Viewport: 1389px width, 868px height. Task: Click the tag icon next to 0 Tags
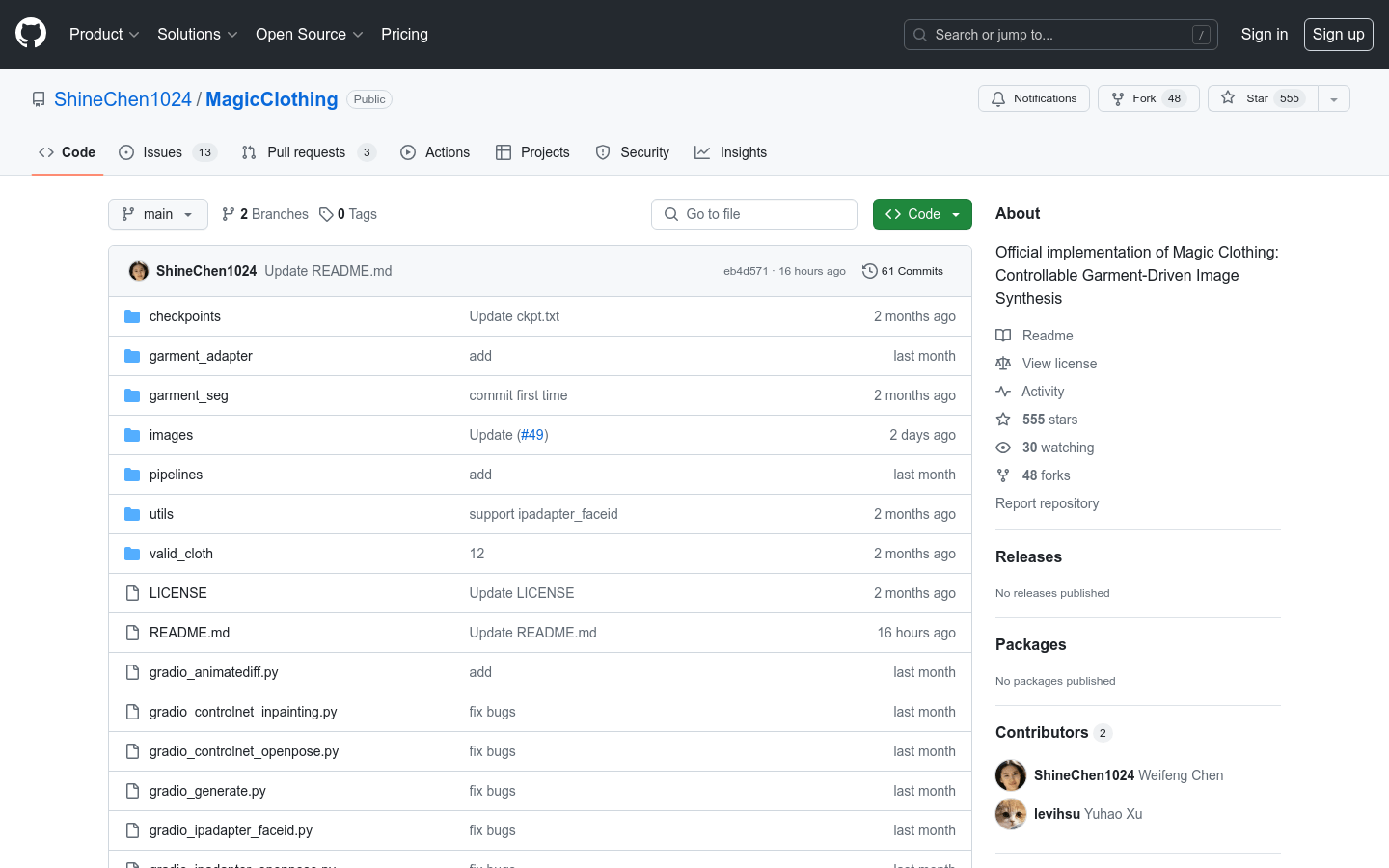pyautogui.click(x=326, y=214)
